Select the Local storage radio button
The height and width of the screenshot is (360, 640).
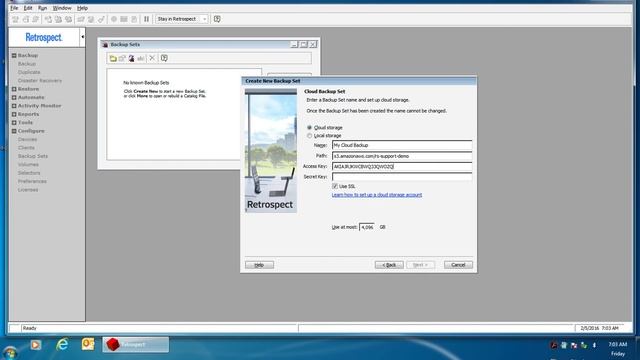point(309,136)
